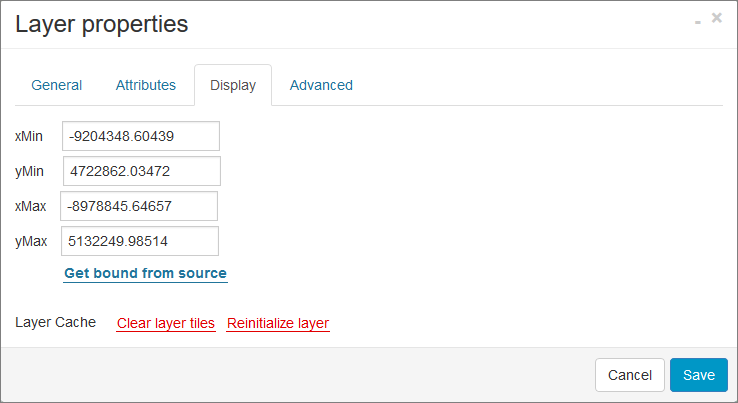738x403 pixels.
Task: Click the xMin label text
Action: [29, 136]
